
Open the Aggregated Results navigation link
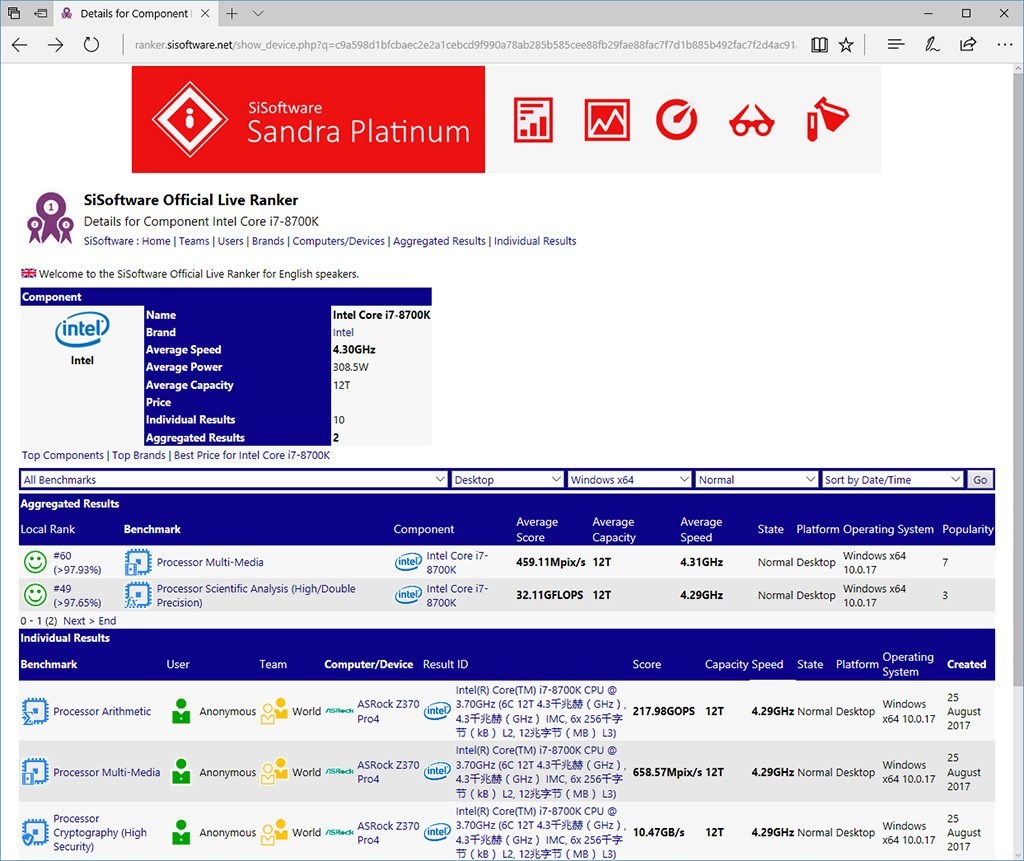point(440,241)
